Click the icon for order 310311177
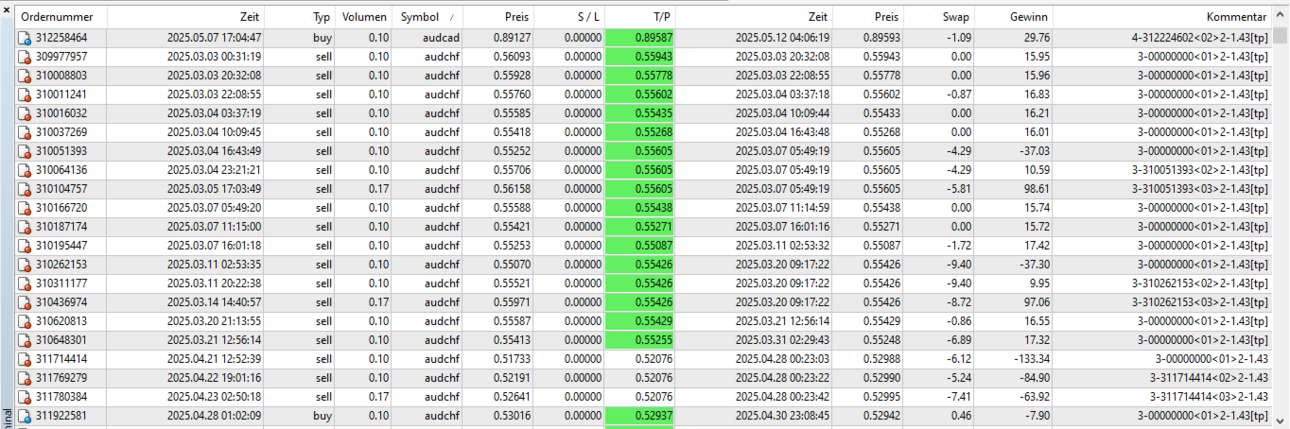1290x429 pixels. (24, 284)
